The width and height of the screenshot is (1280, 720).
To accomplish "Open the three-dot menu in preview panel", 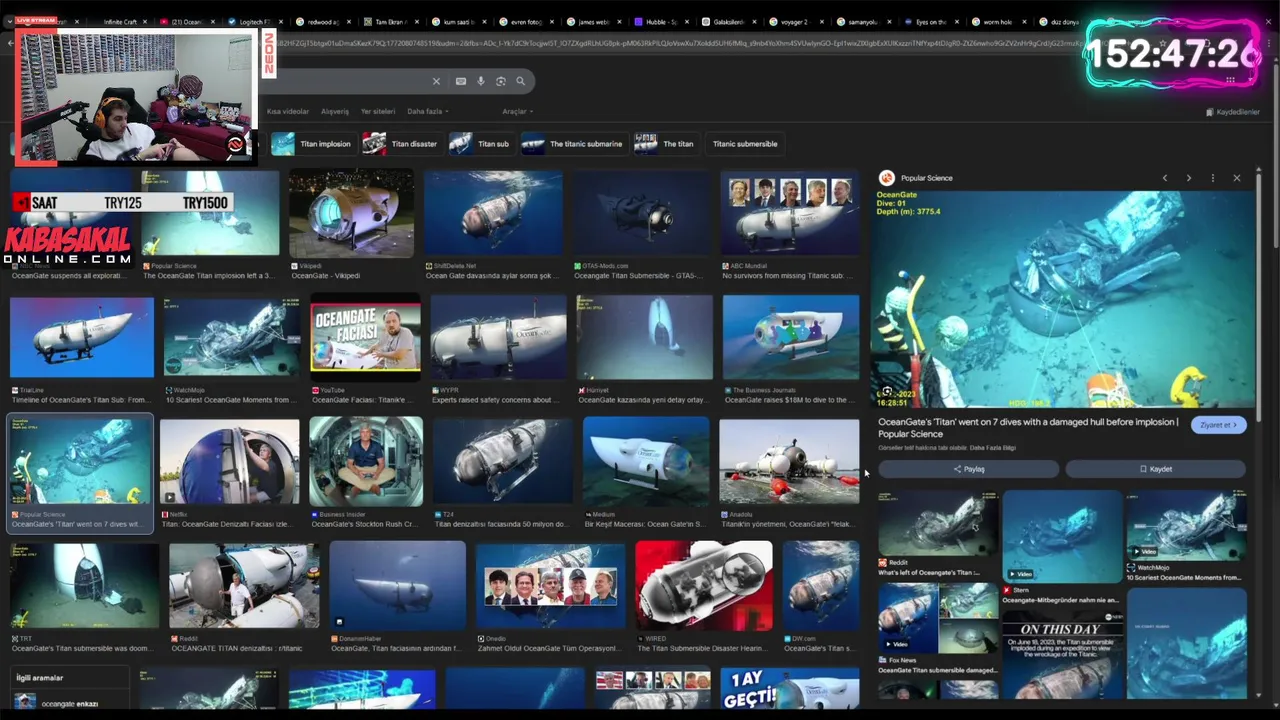I will [1212, 178].
